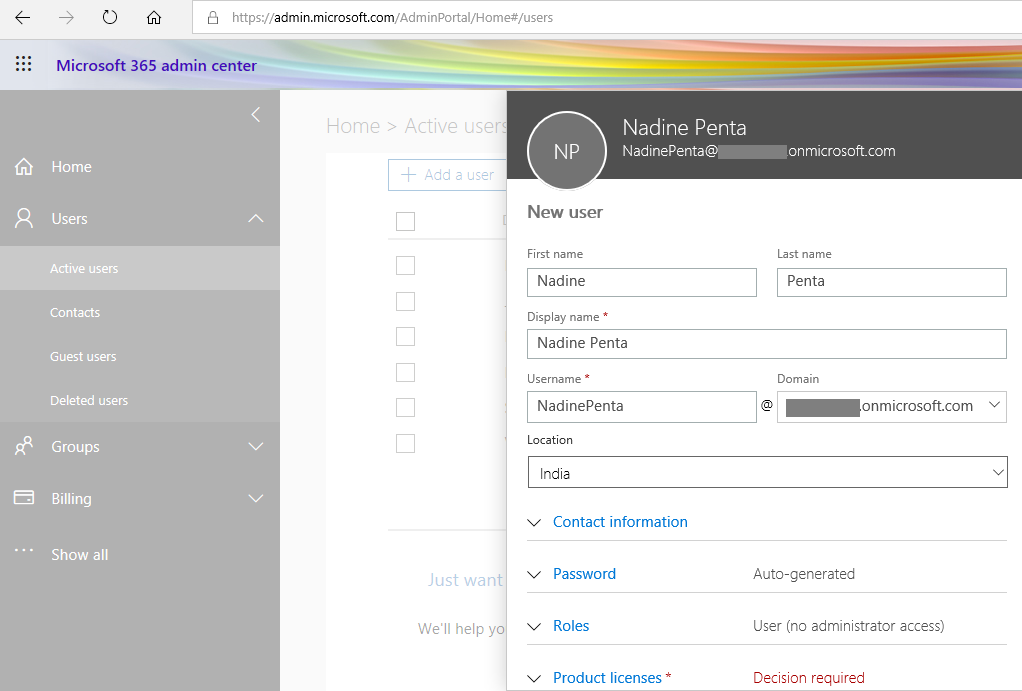1022x691 pixels.
Task: Click the browser home icon
Action: point(153,16)
